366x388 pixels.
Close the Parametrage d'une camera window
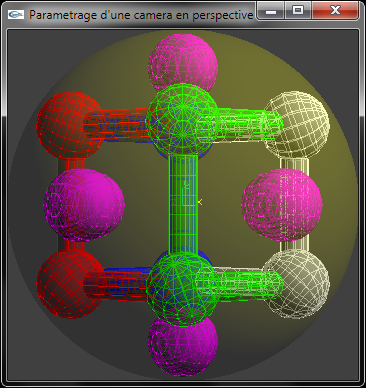pos(335,11)
